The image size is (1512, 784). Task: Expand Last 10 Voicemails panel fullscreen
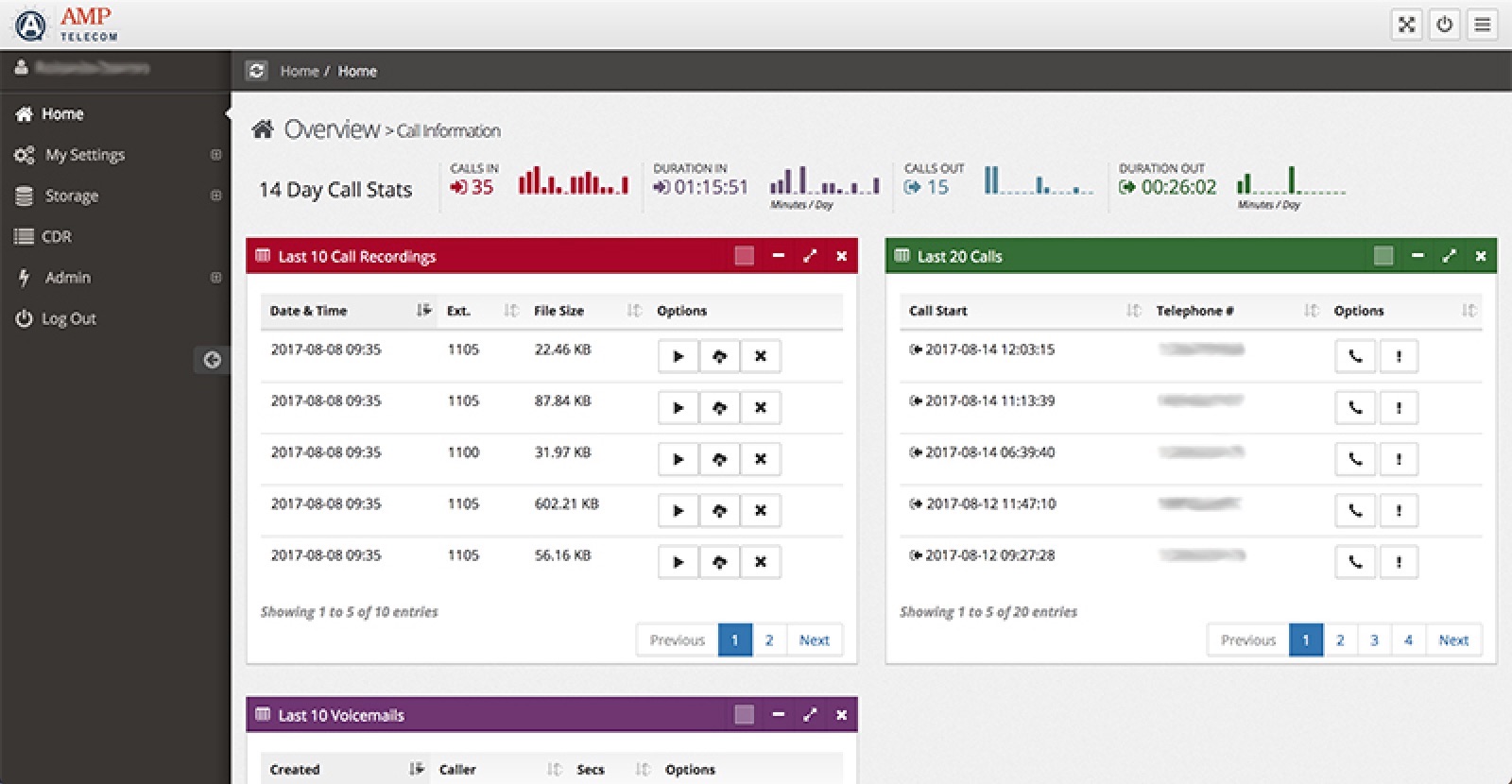coord(810,715)
